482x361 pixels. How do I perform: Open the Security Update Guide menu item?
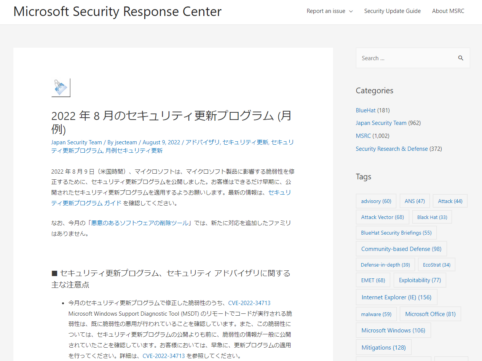(x=392, y=11)
